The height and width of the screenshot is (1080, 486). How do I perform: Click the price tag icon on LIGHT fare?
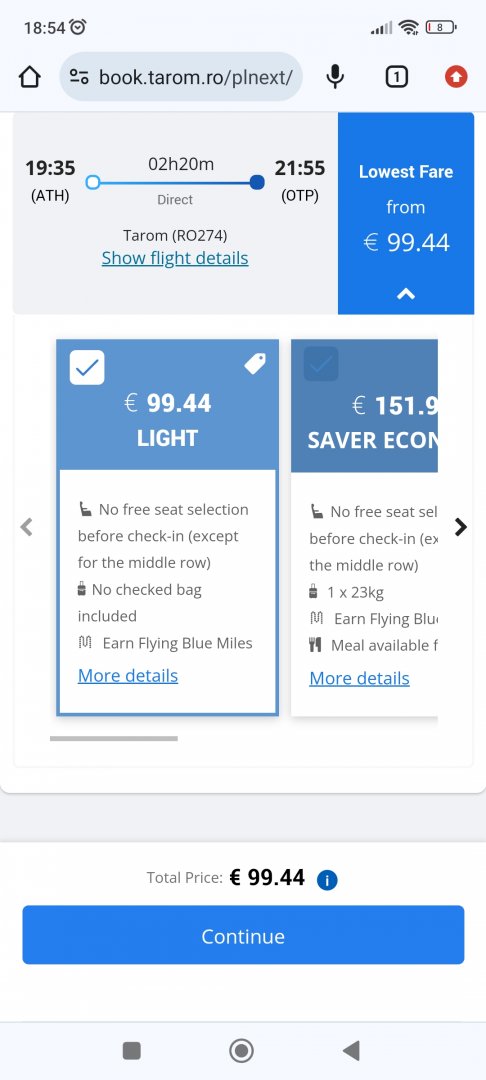click(255, 364)
